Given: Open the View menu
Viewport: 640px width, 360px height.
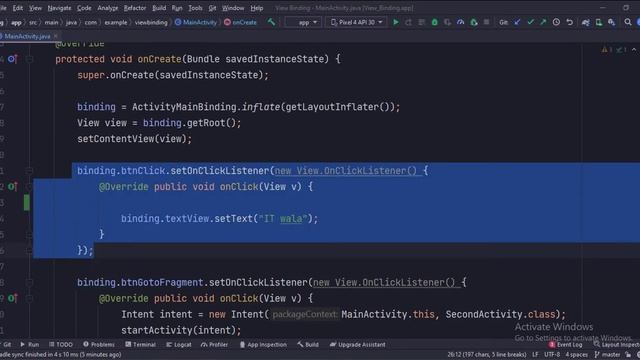Looking at the screenshot, I should [x=35, y=8].
